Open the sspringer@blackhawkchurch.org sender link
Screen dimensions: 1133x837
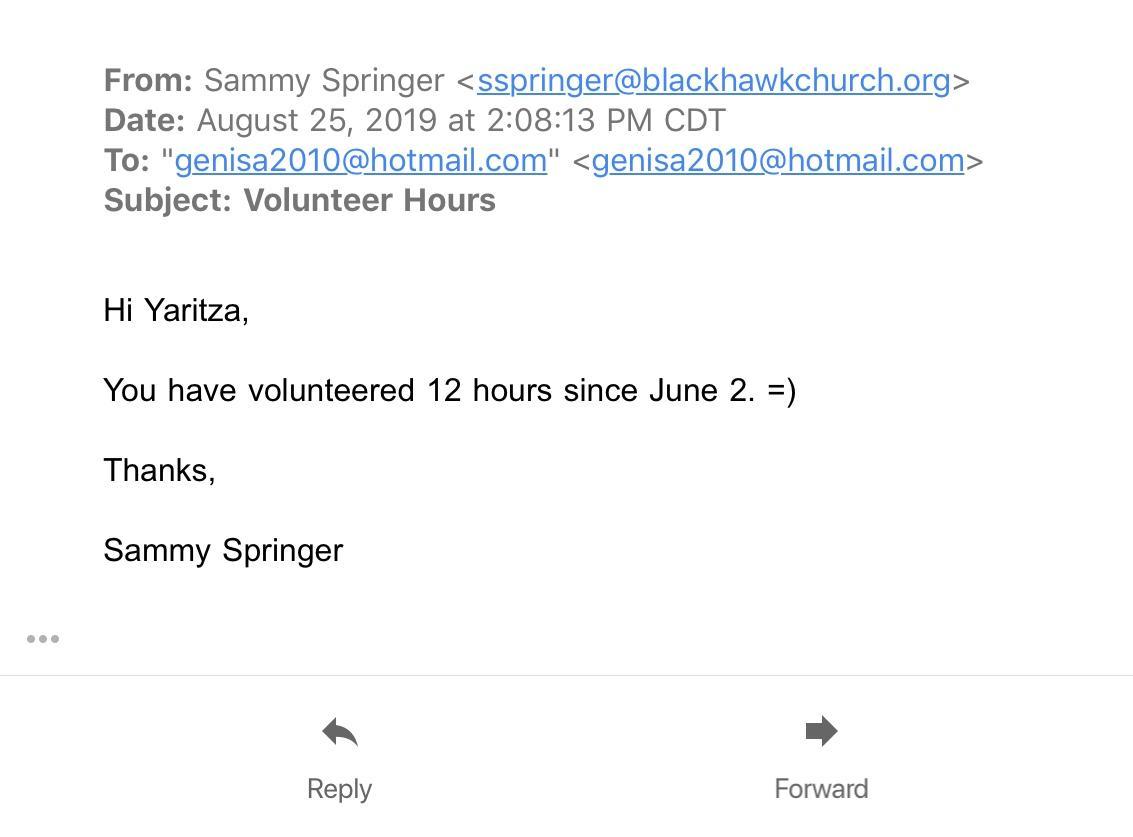pos(714,81)
